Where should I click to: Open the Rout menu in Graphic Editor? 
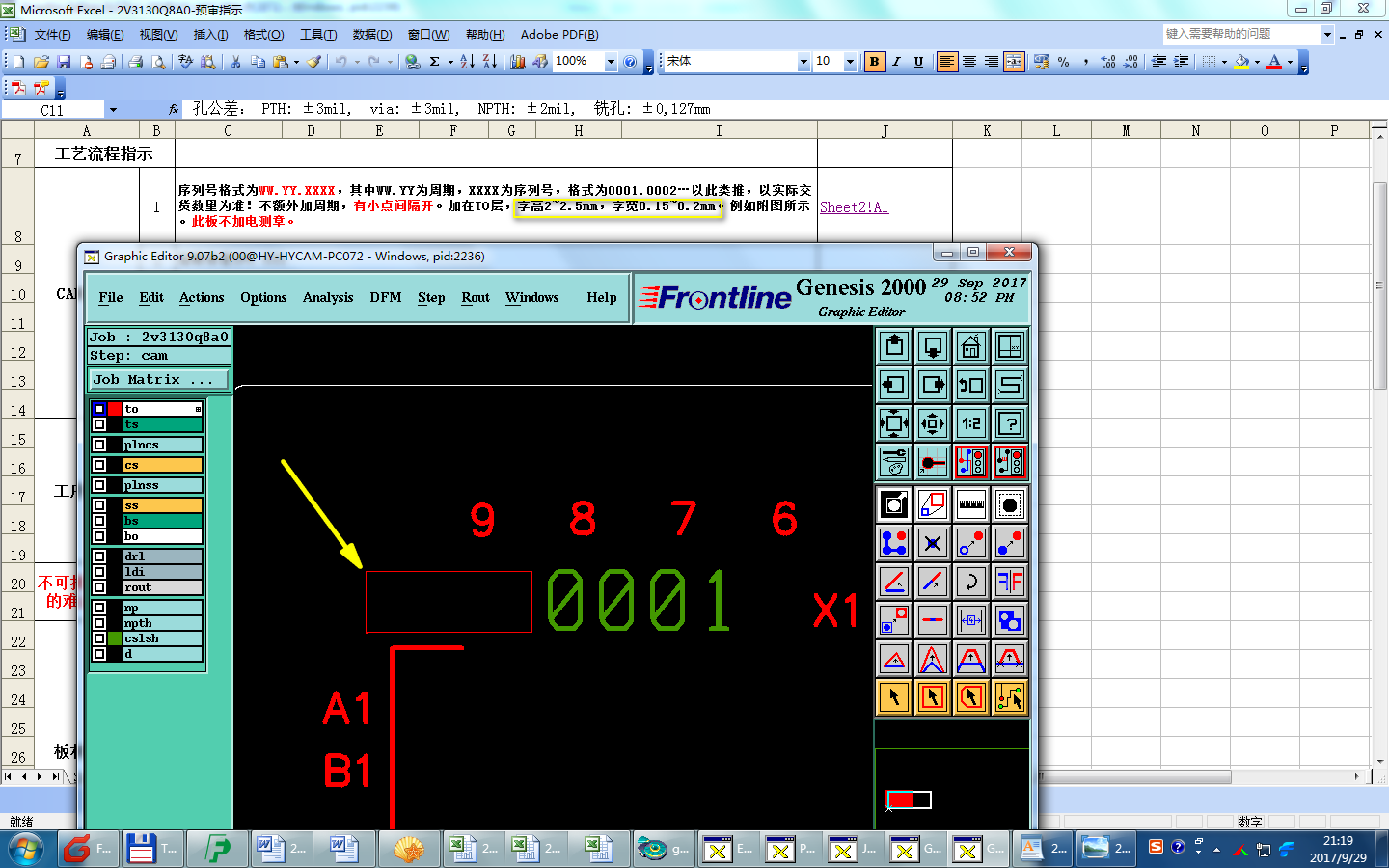pyautogui.click(x=476, y=298)
